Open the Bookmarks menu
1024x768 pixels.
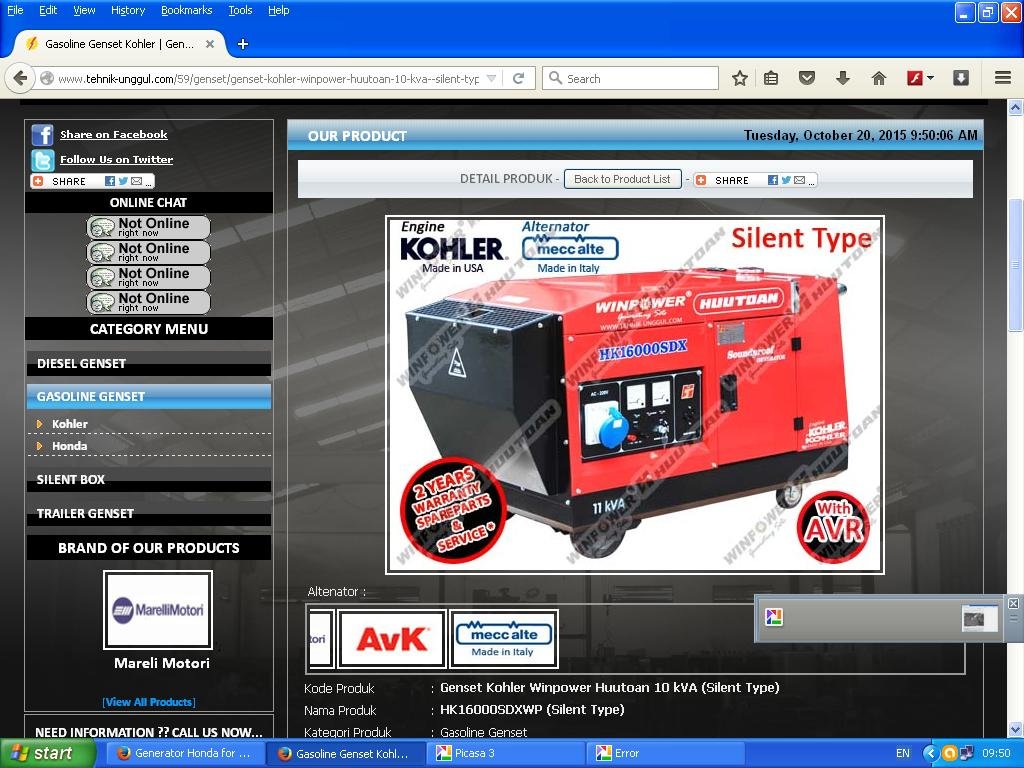pyautogui.click(x=187, y=10)
